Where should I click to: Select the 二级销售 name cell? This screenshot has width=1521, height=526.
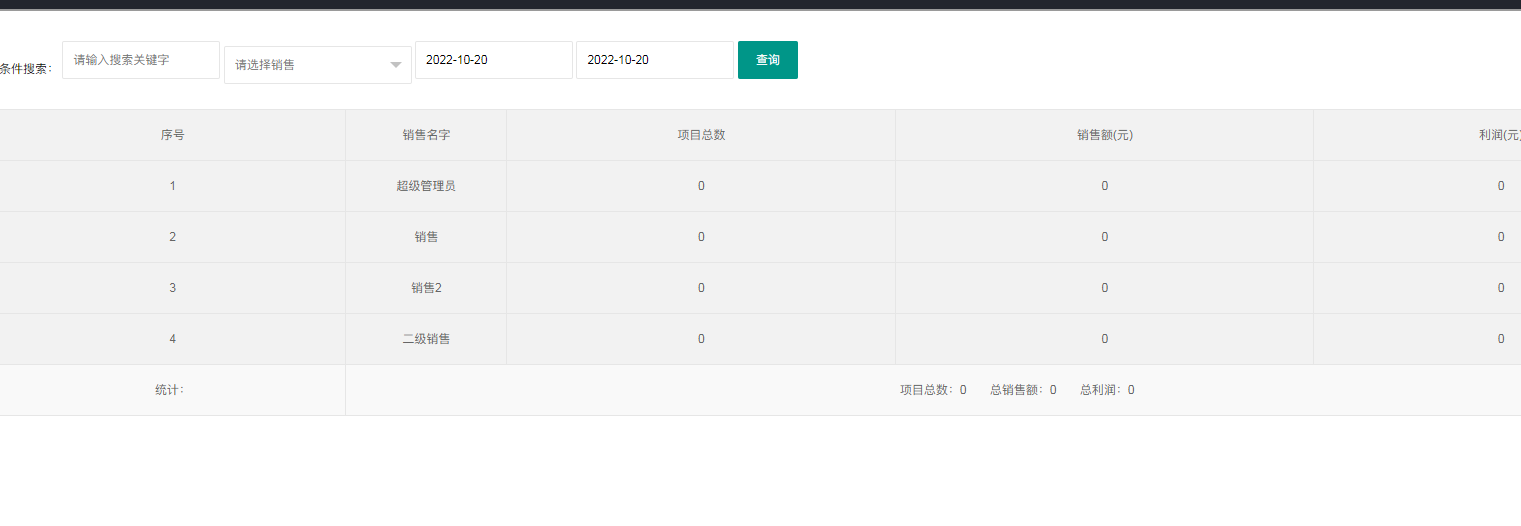click(426, 339)
